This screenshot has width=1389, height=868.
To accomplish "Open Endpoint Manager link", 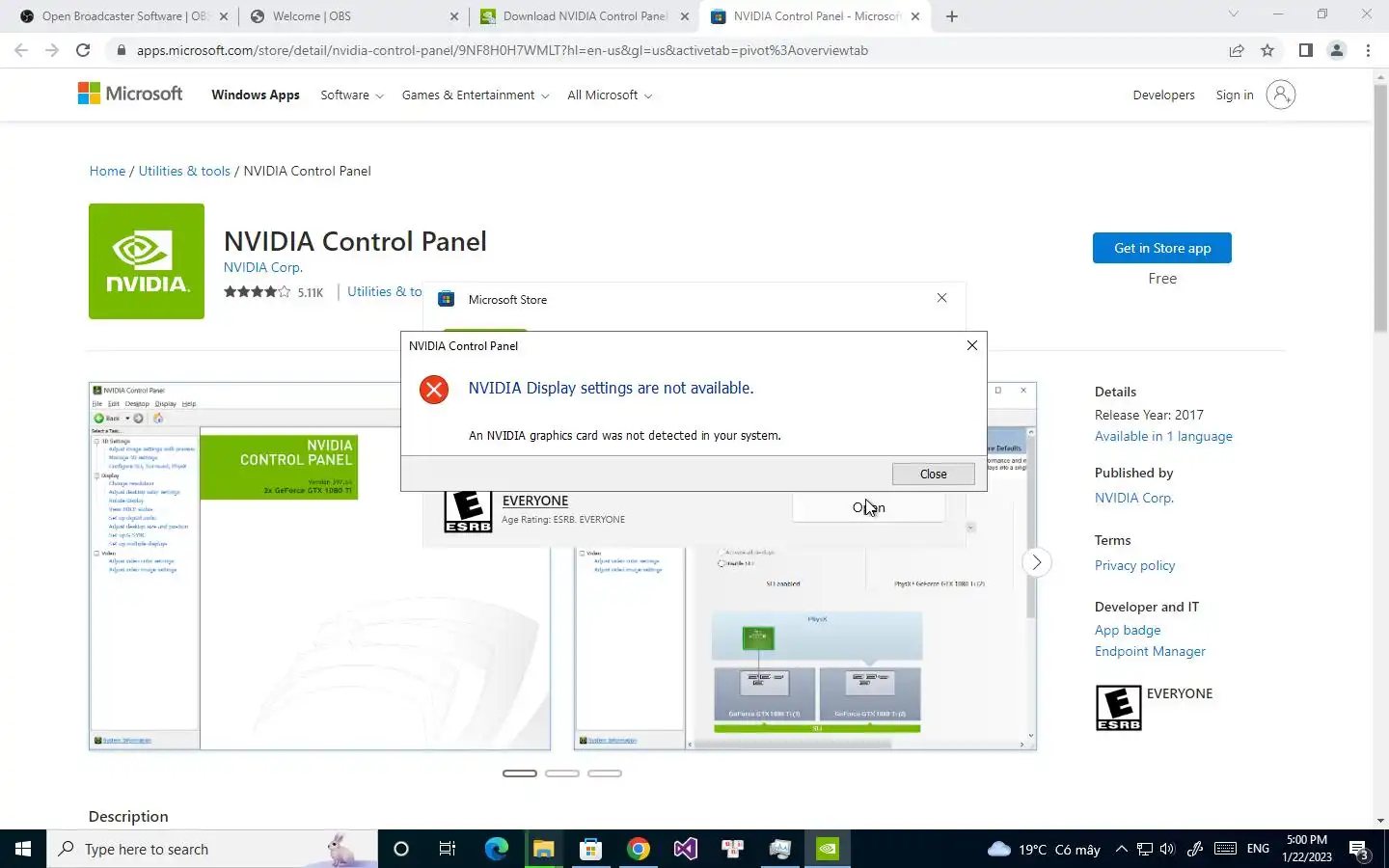I will click(1150, 651).
